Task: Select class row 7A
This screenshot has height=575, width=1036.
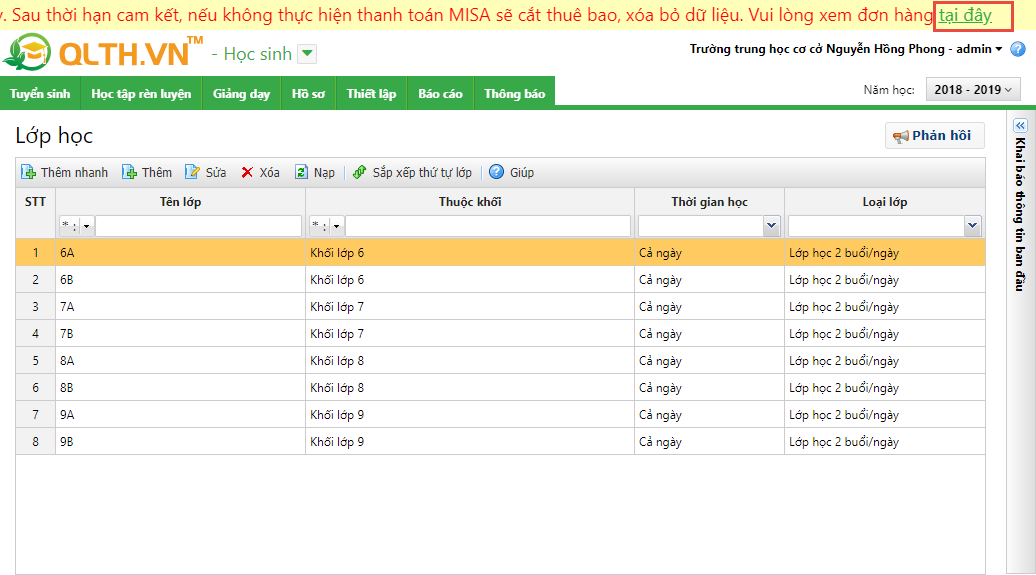Action: (500, 307)
